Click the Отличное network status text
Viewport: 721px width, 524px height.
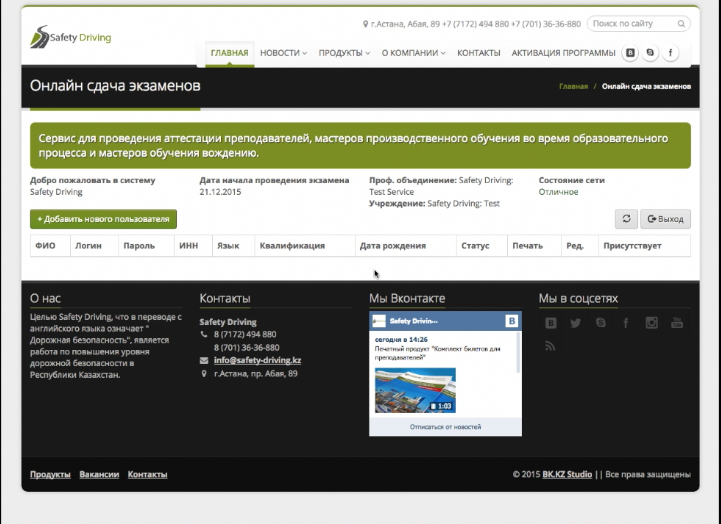[x=558, y=192]
